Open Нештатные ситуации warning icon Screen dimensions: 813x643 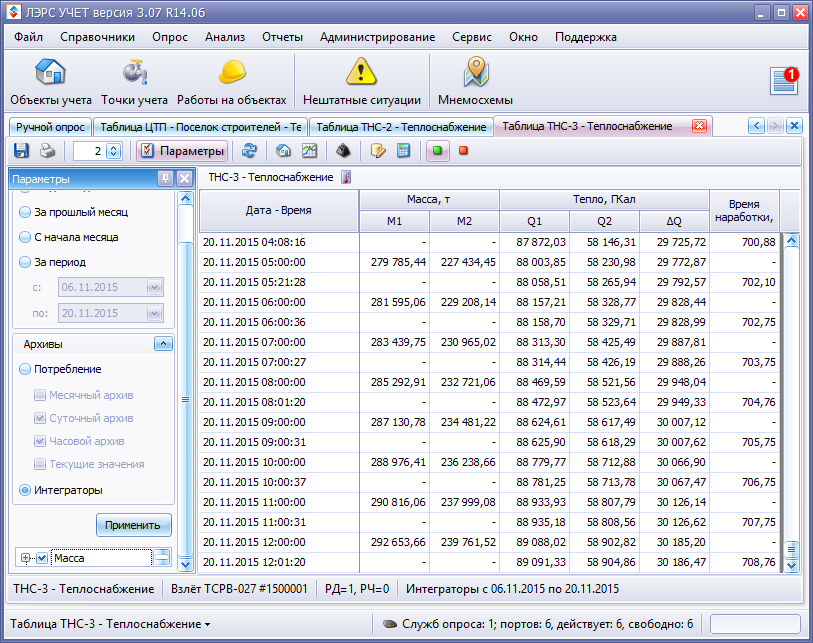[361, 72]
